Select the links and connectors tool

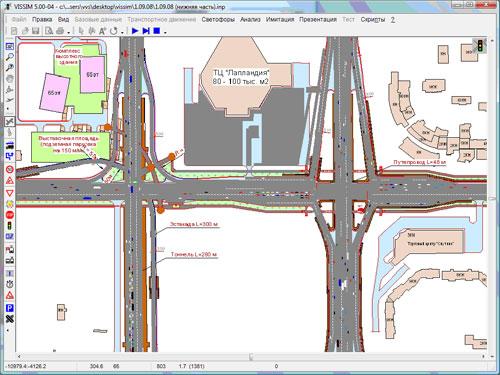tap(10, 122)
